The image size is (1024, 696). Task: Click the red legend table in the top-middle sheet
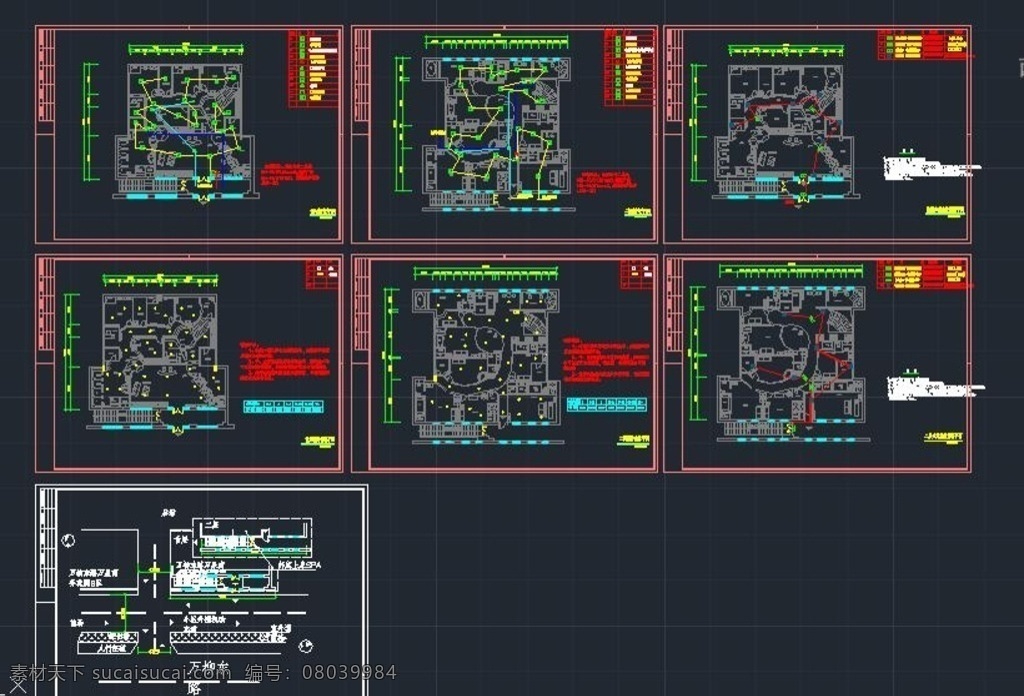(630, 67)
